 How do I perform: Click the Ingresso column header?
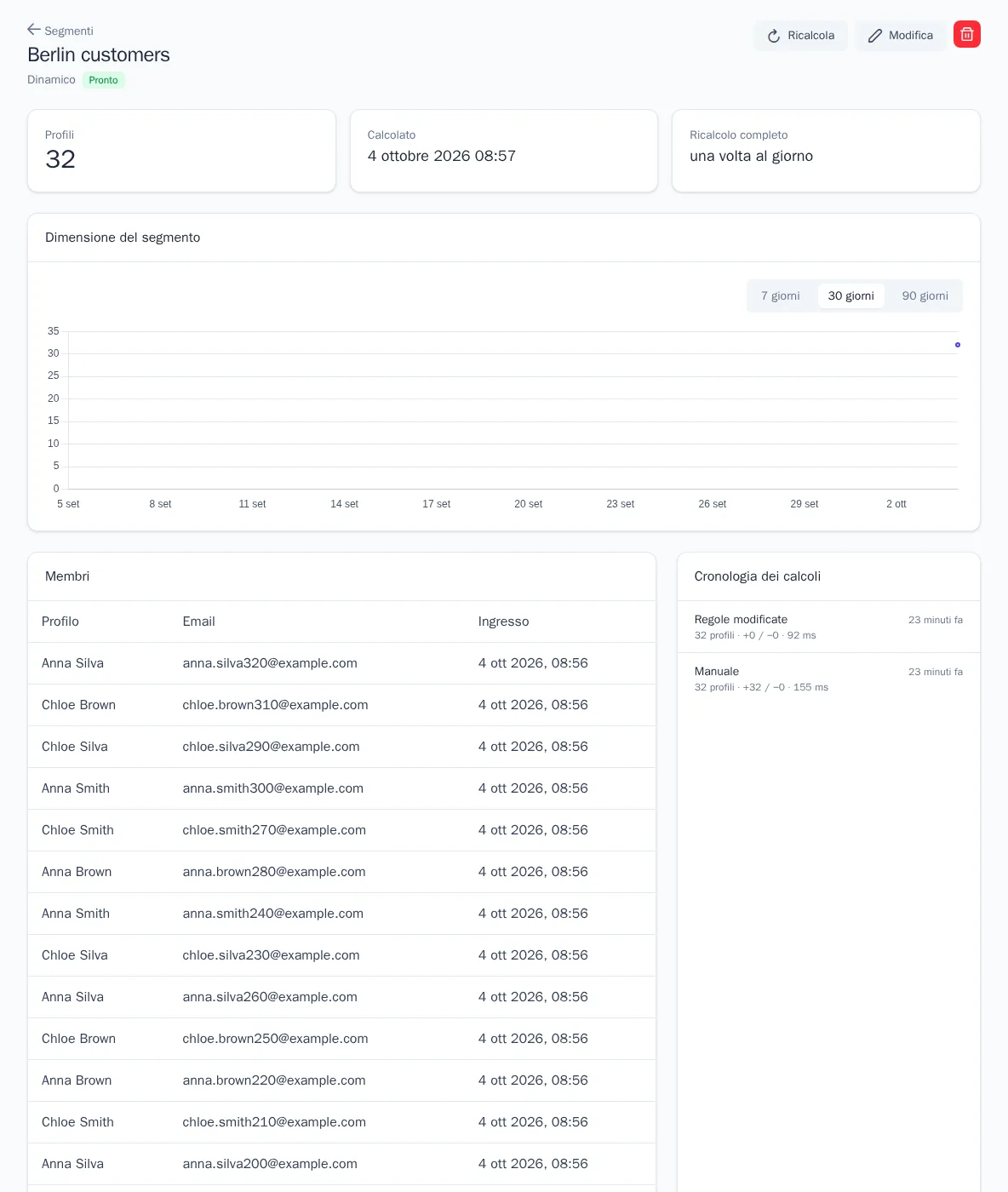(503, 622)
